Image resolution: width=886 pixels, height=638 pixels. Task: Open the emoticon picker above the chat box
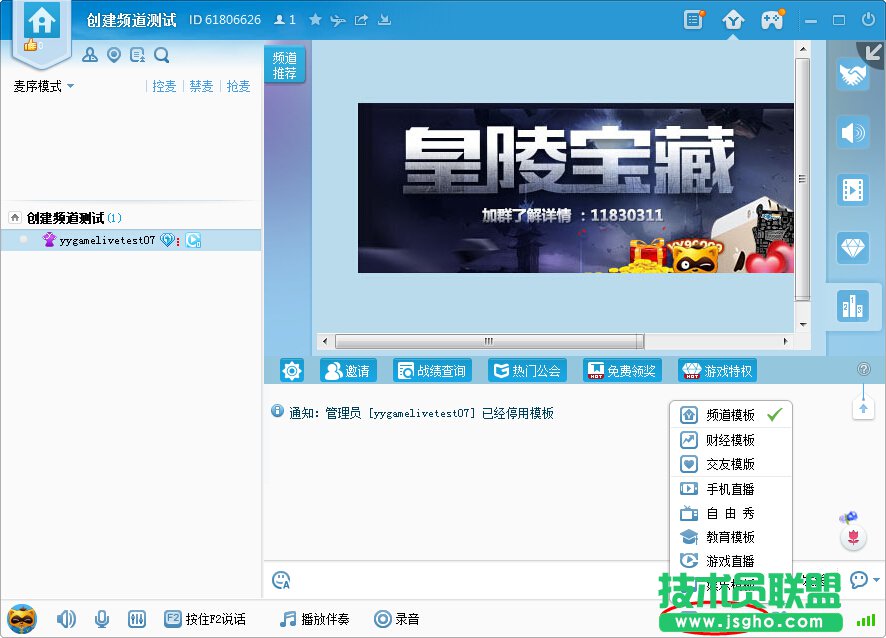pos(281,580)
